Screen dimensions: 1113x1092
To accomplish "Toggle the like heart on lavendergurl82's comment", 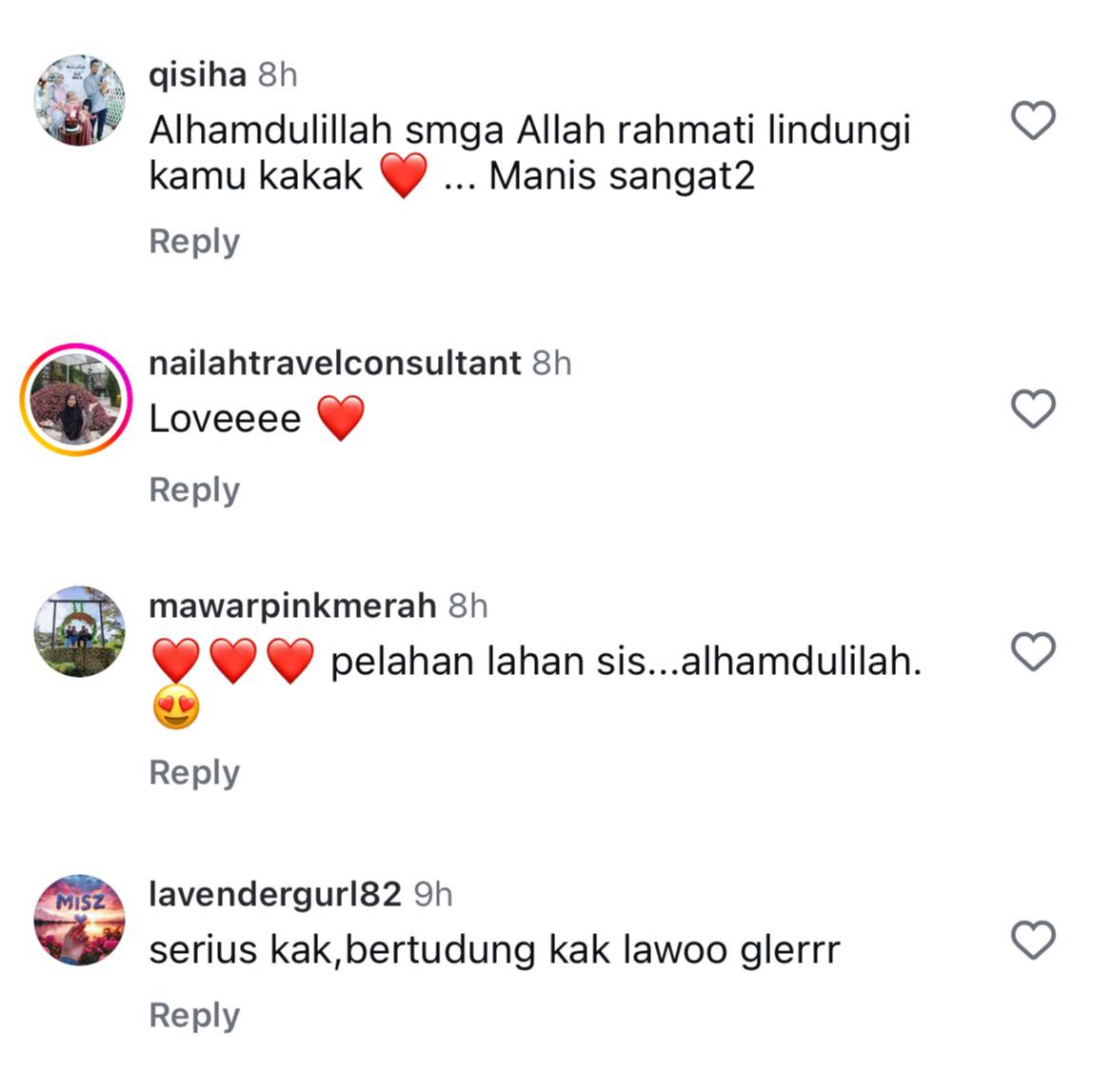I will [1033, 940].
